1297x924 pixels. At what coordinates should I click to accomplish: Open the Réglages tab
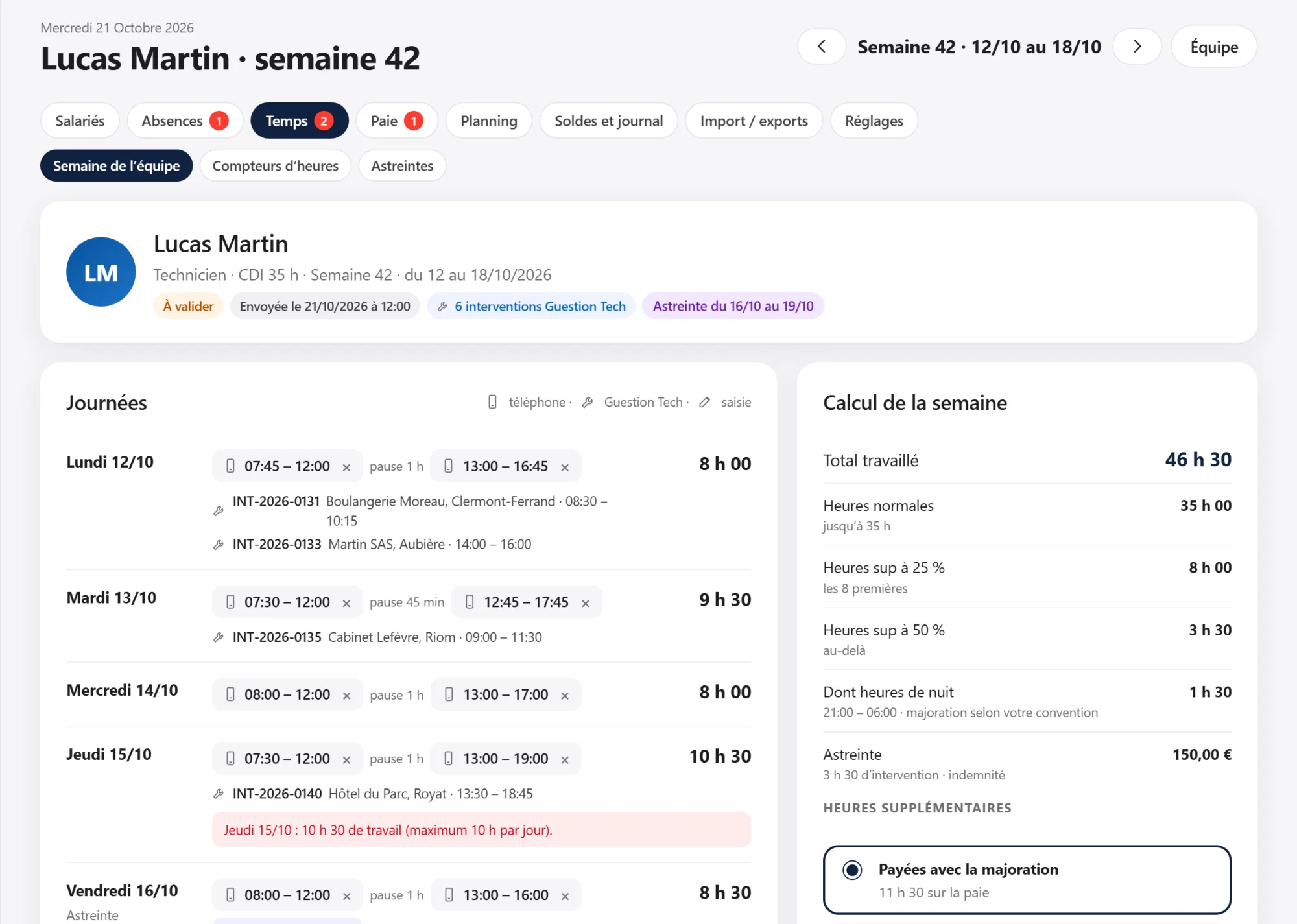pyautogui.click(x=874, y=121)
